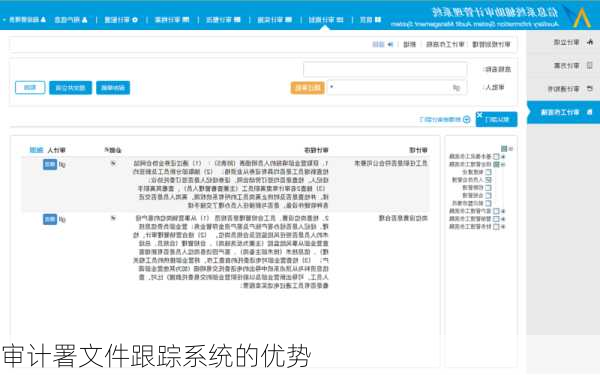
Task: Click the orange button beside the approver field
Action: pyautogui.click(x=308, y=88)
